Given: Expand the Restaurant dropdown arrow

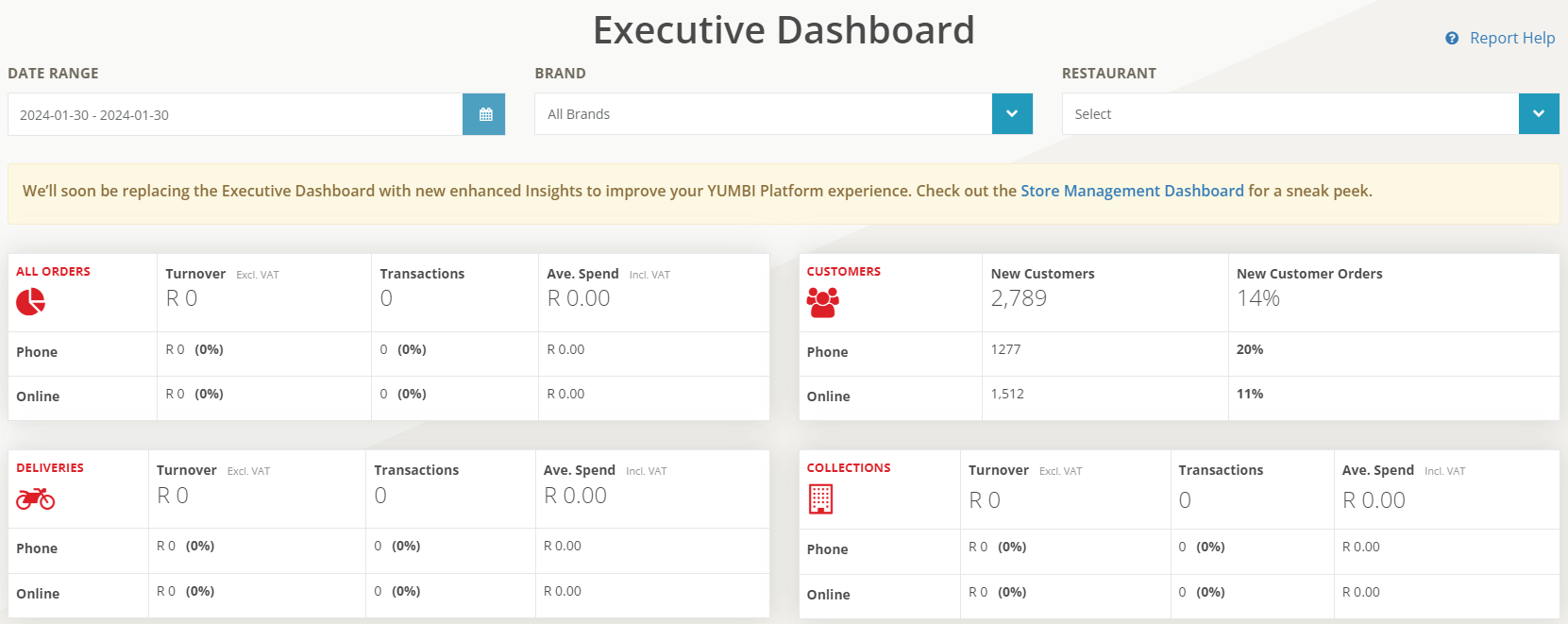Looking at the screenshot, I should pos(1539,114).
